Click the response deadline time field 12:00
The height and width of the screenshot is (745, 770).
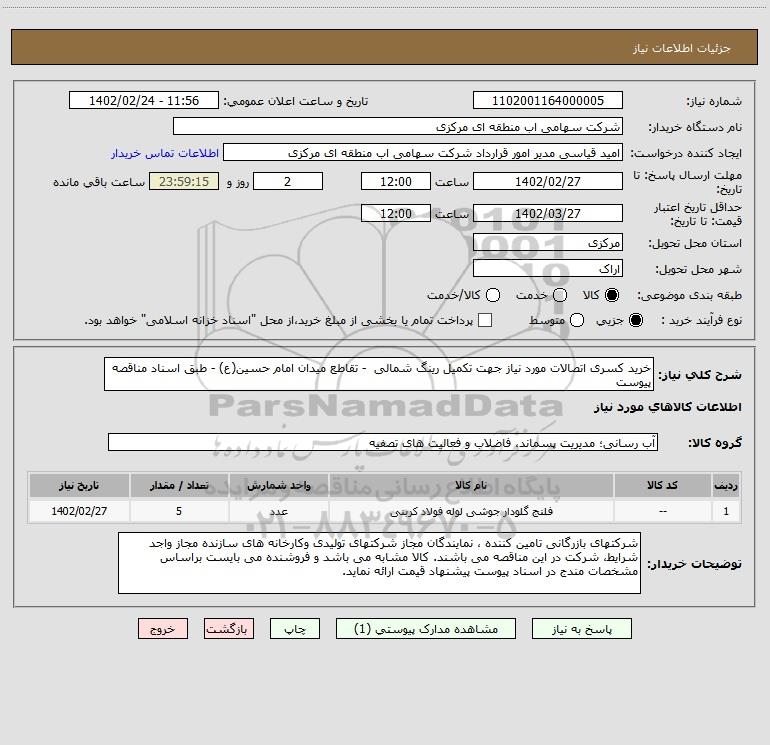tap(396, 181)
